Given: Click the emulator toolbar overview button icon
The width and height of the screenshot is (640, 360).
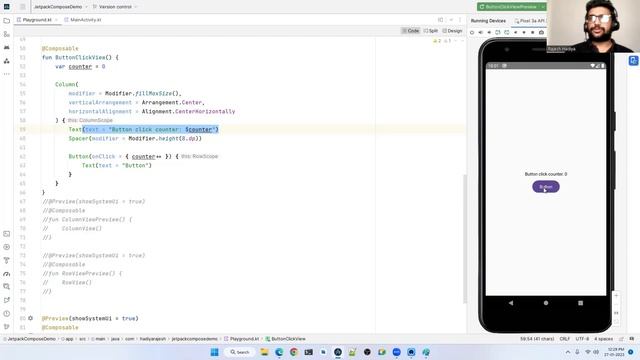Looking at the screenshot, I should [x=533, y=32].
